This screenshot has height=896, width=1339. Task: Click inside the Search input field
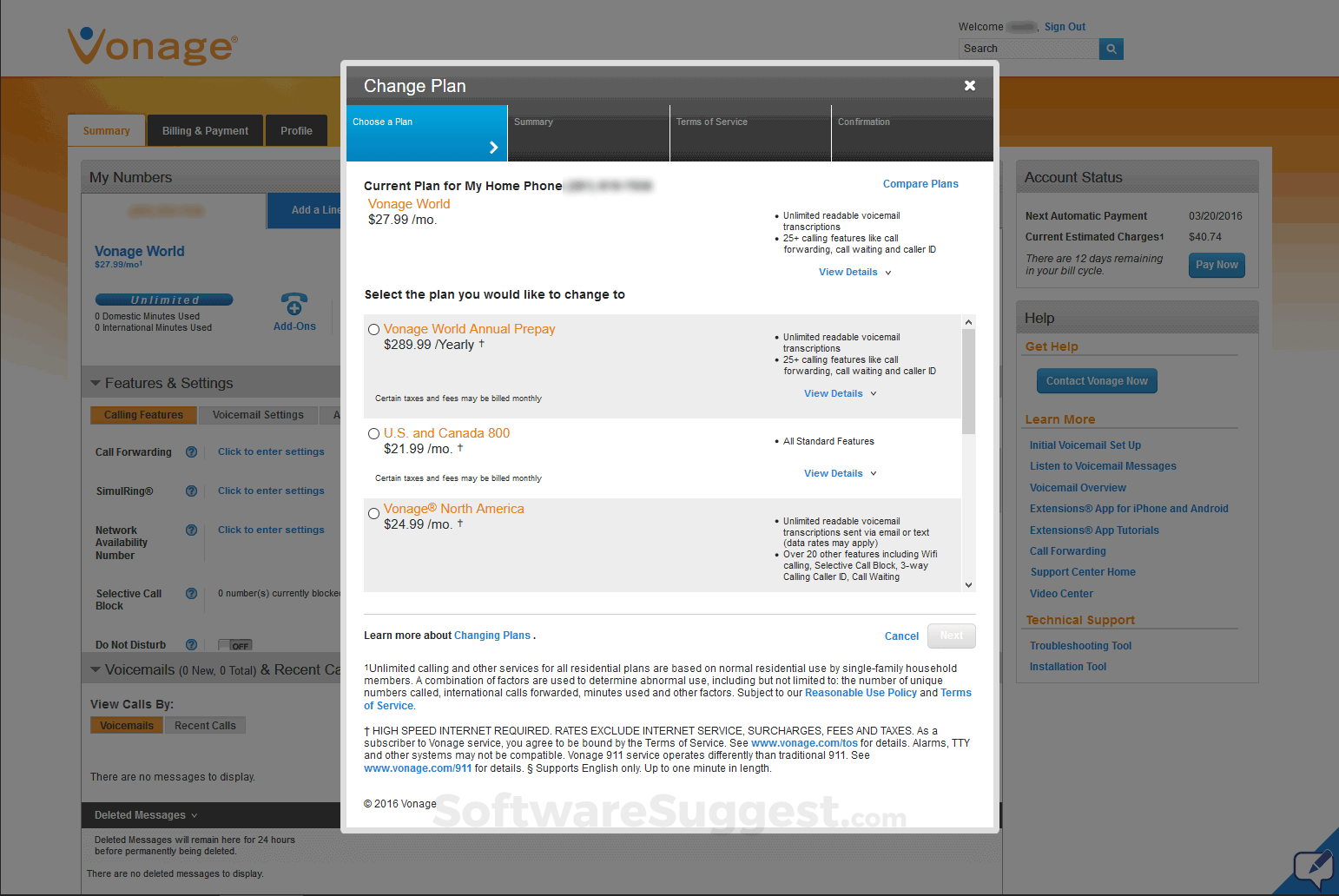(x=1028, y=48)
